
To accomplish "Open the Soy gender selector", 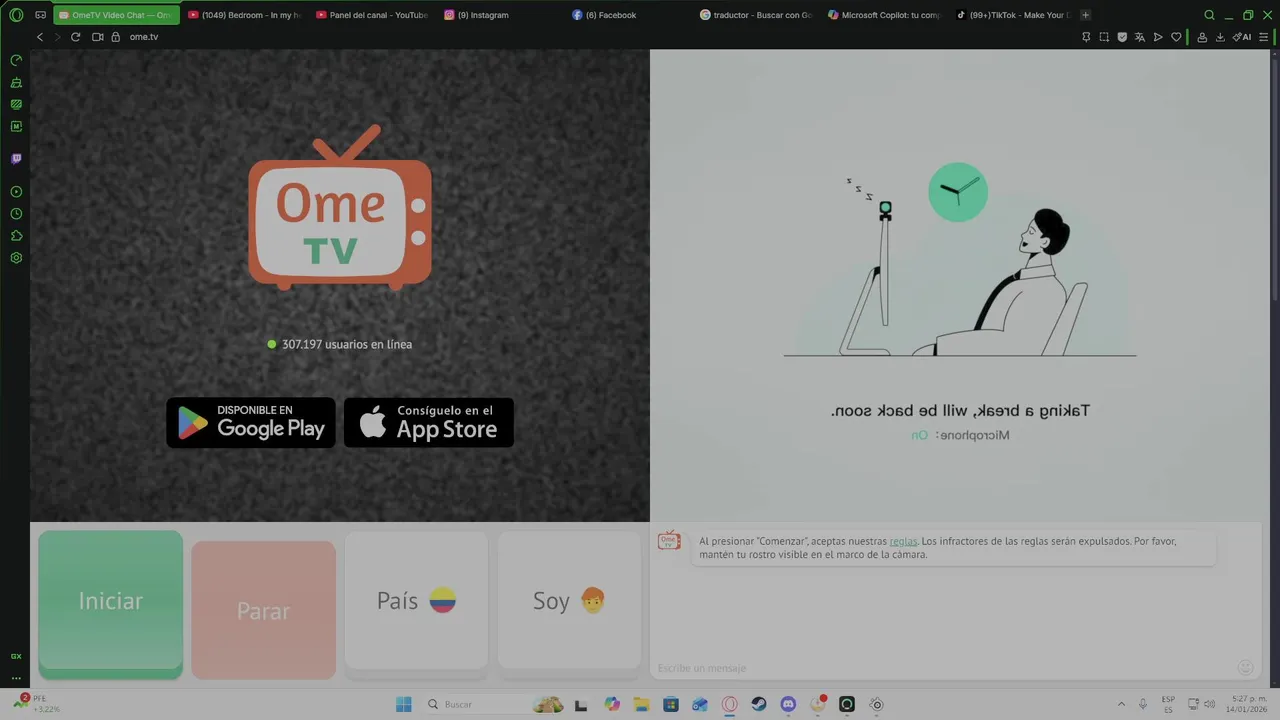I will 569,600.
